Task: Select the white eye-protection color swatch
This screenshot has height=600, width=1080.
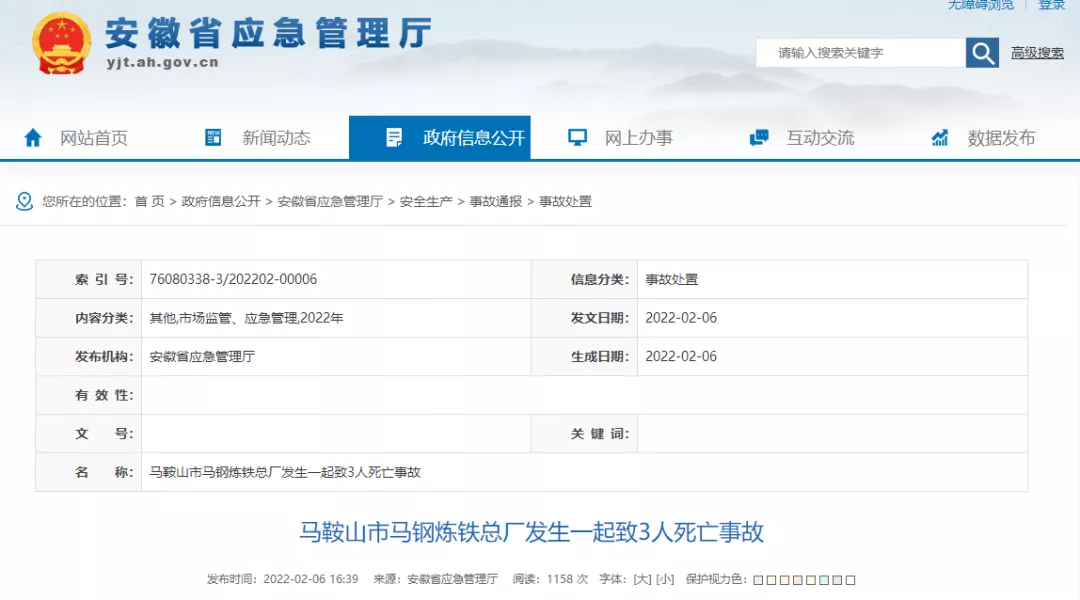Action: 851,580
